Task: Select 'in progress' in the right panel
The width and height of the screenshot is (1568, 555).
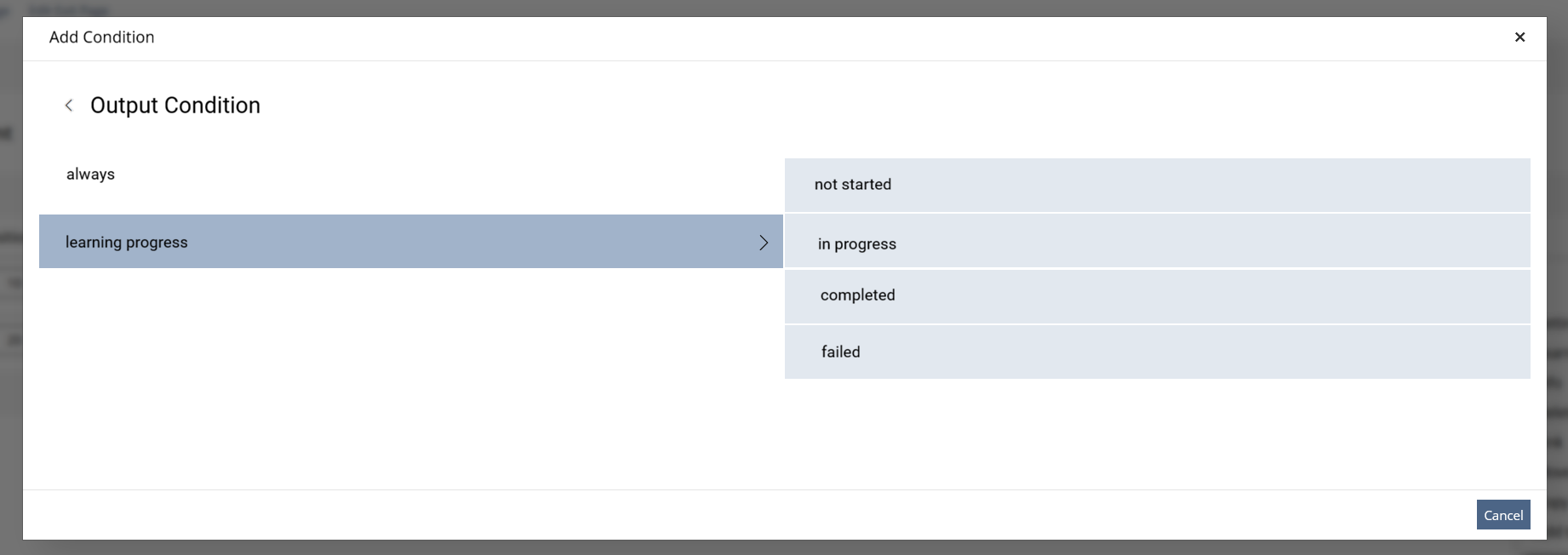Action: point(1158,241)
